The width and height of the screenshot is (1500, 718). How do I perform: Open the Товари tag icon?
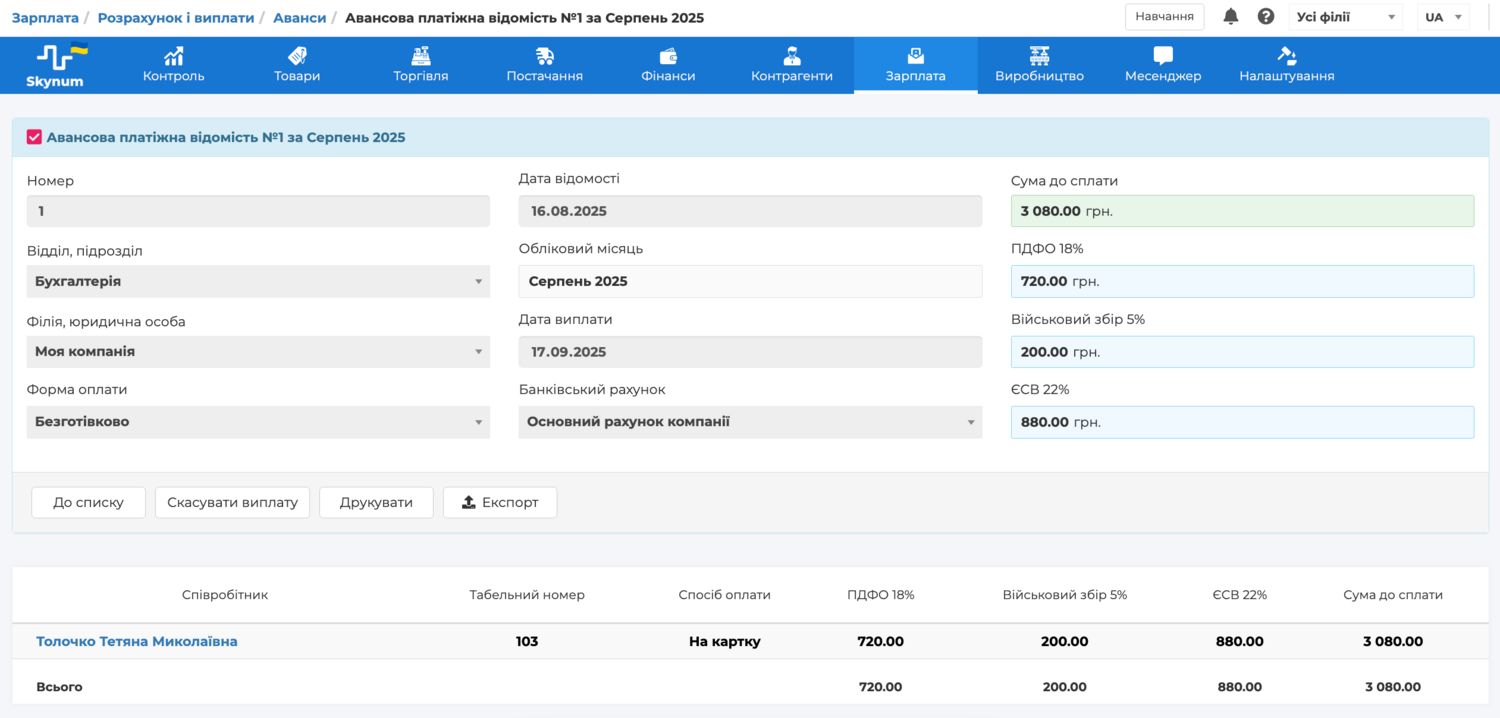(297, 56)
